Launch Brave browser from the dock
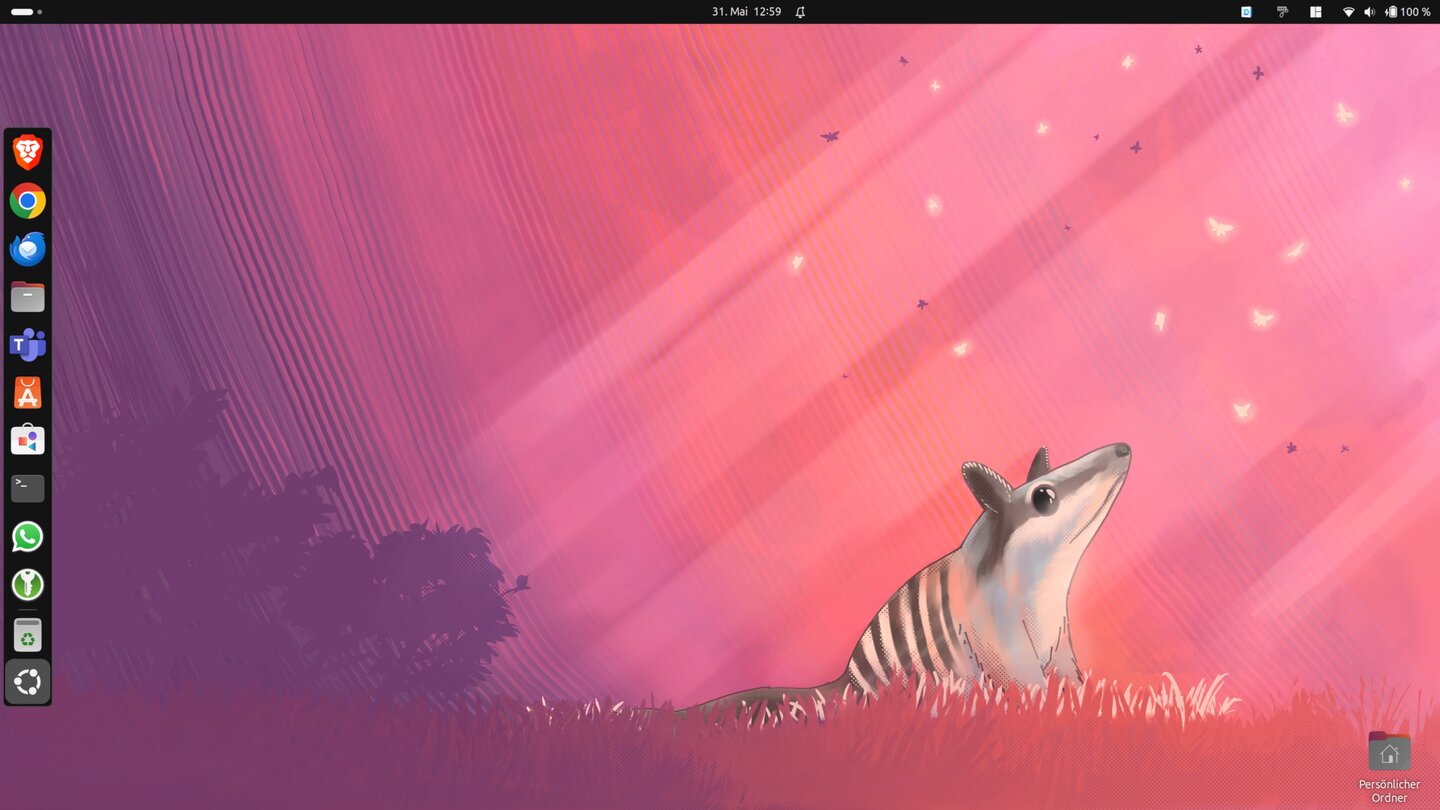The image size is (1440, 810). pyautogui.click(x=28, y=153)
